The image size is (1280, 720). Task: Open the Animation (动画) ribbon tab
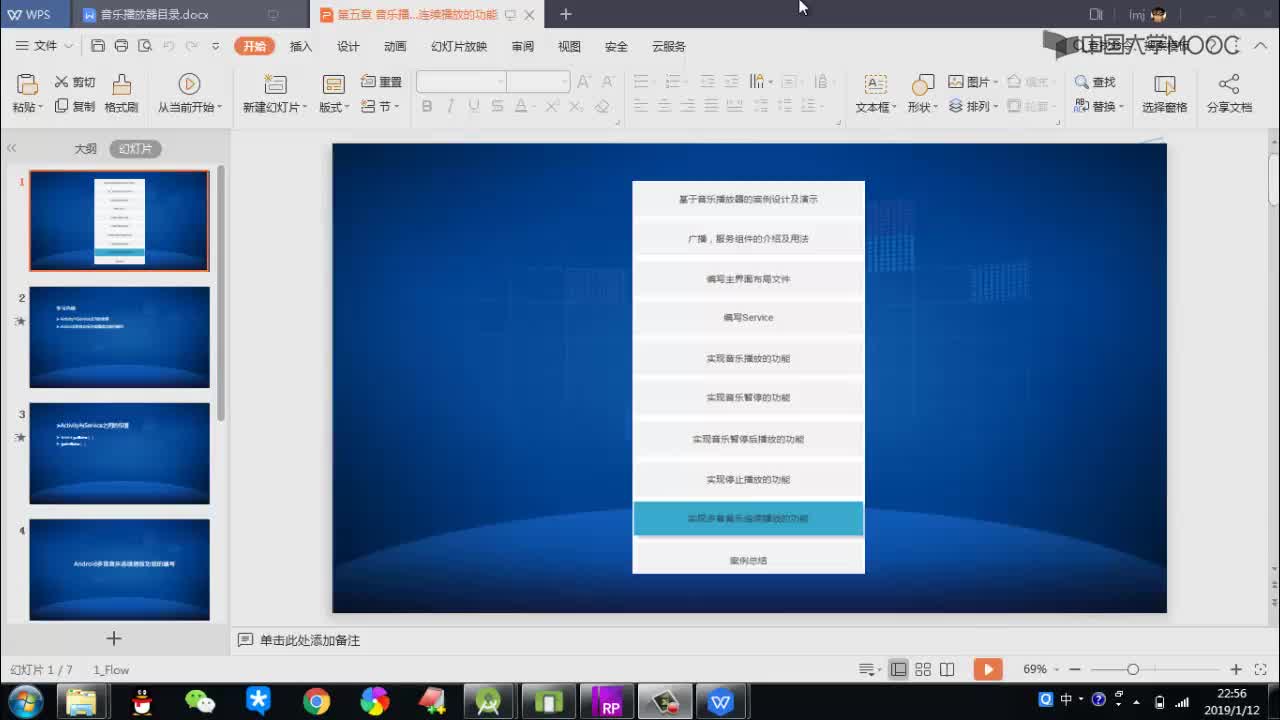[x=395, y=46]
